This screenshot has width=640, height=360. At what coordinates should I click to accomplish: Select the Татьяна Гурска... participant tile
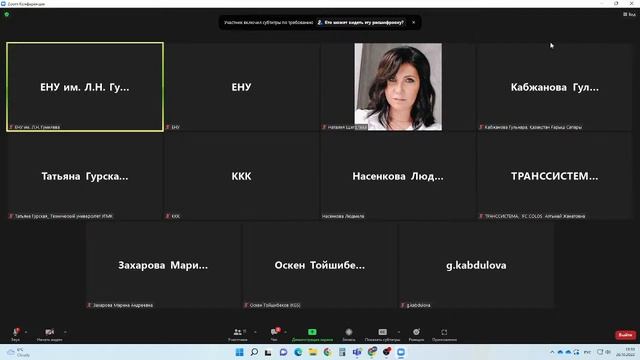tap(85, 176)
